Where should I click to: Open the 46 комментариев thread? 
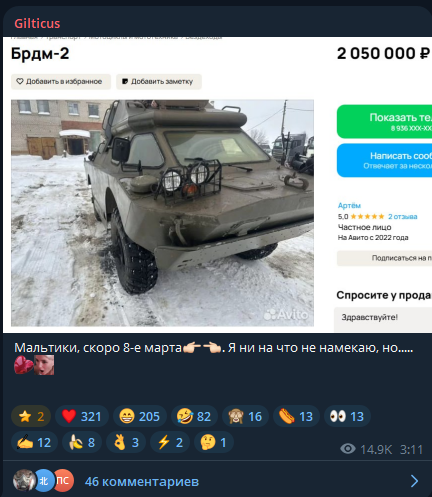[142, 481]
